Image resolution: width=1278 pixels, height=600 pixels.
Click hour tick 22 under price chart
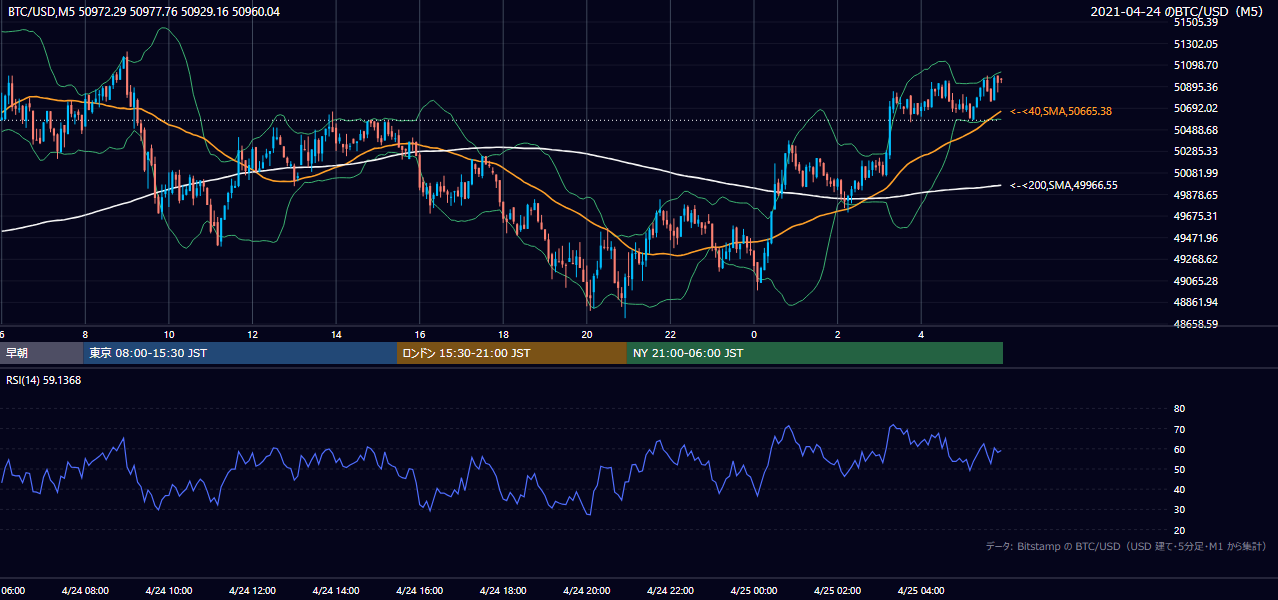pyautogui.click(x=670, y=335)
